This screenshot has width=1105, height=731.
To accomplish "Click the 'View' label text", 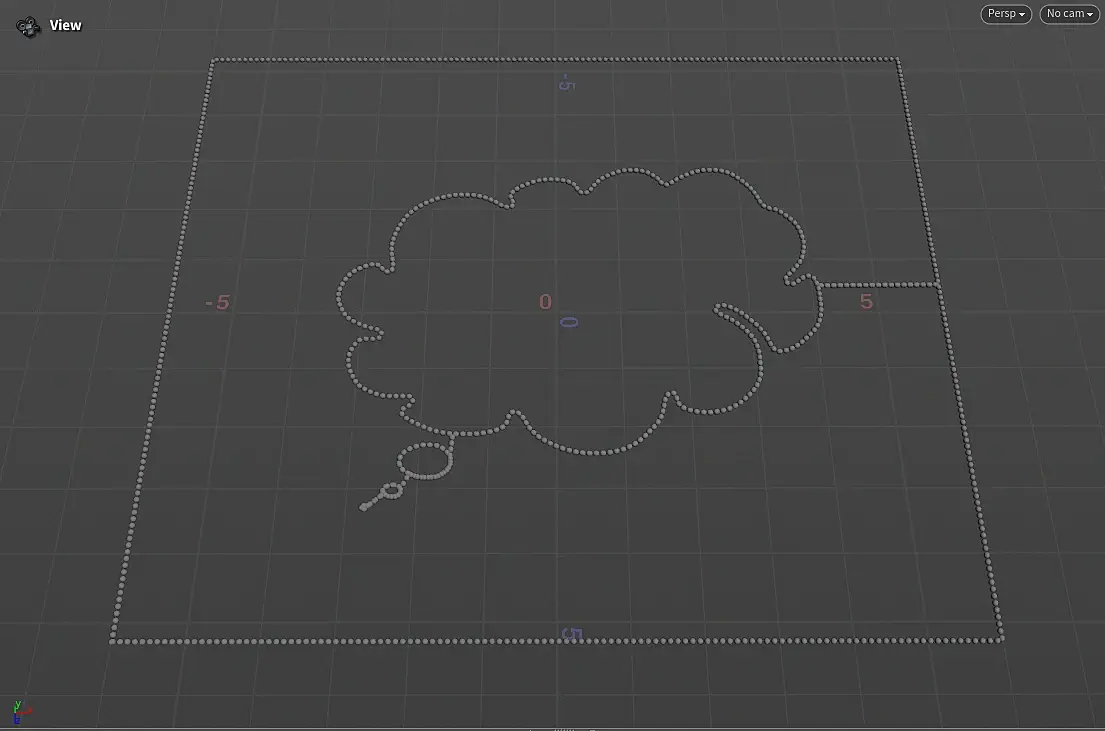I will (x=66, y=25).
